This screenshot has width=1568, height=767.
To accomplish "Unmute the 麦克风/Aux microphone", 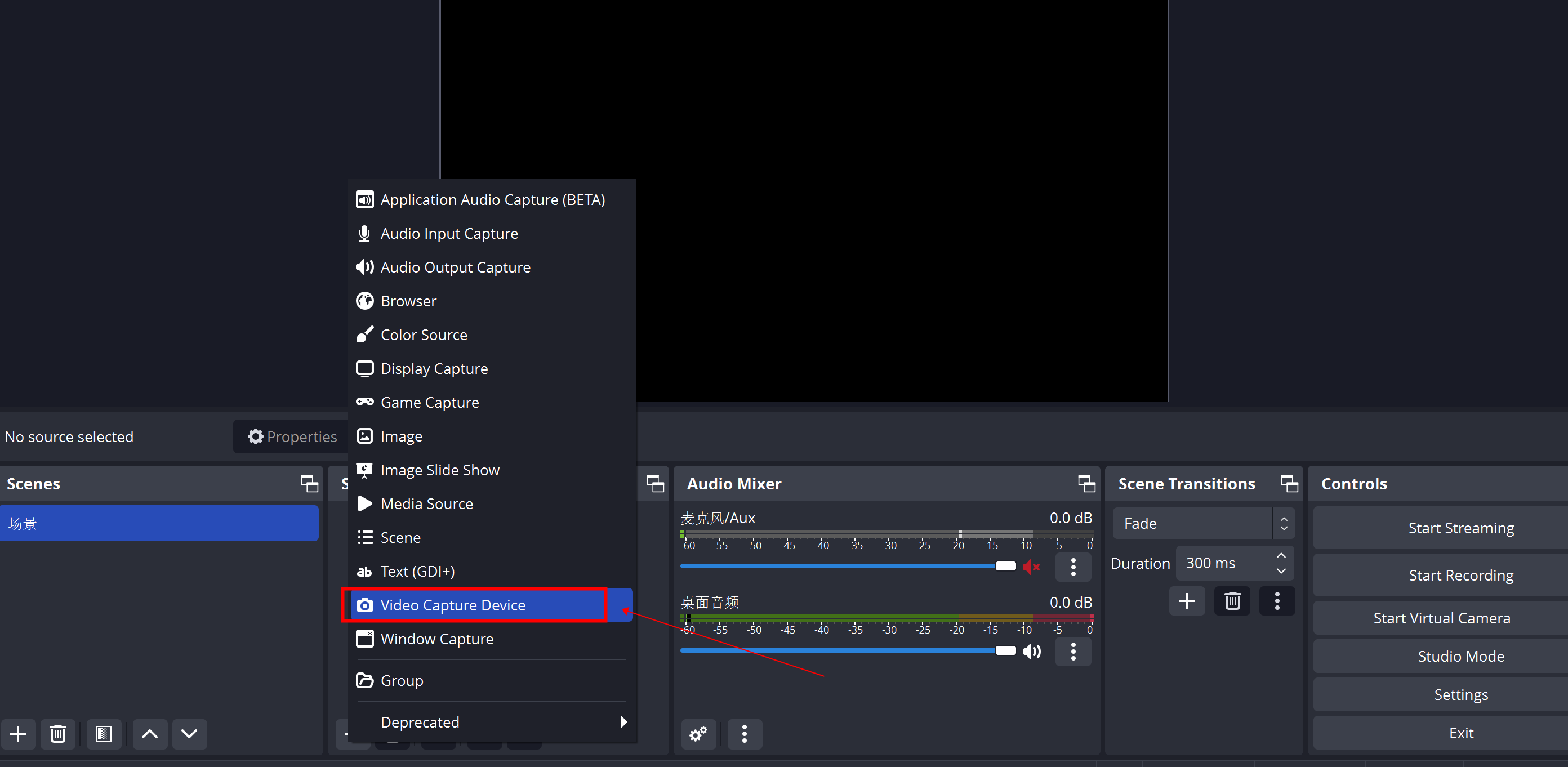I will tap(1031, 566).
